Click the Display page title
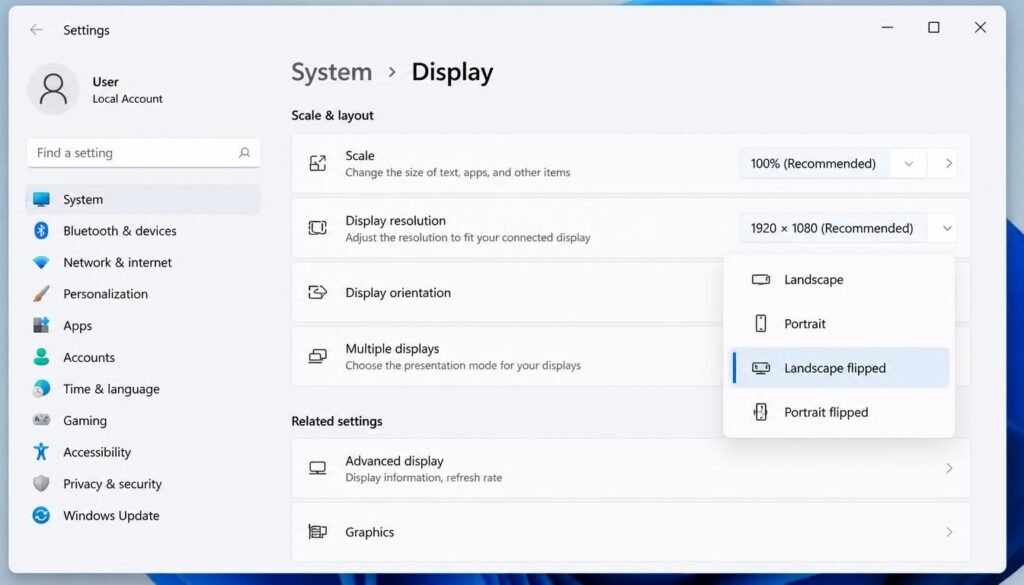1024x585 pixels. click(x=452, y=72)
